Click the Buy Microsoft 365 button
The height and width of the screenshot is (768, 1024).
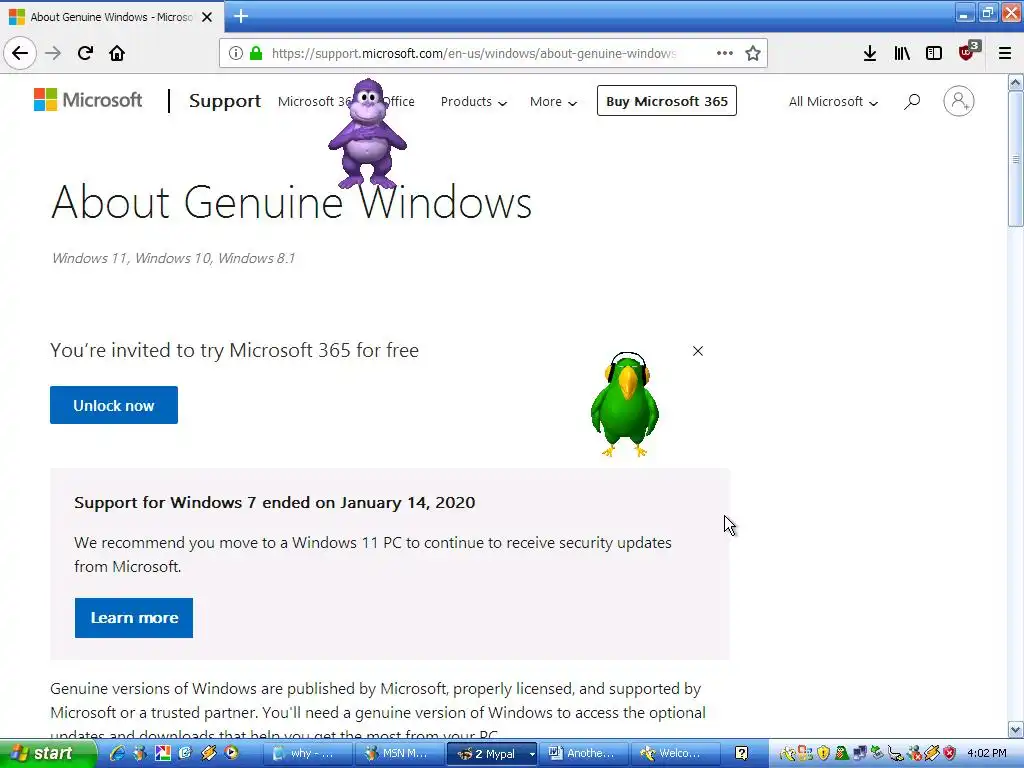(667, 101)
